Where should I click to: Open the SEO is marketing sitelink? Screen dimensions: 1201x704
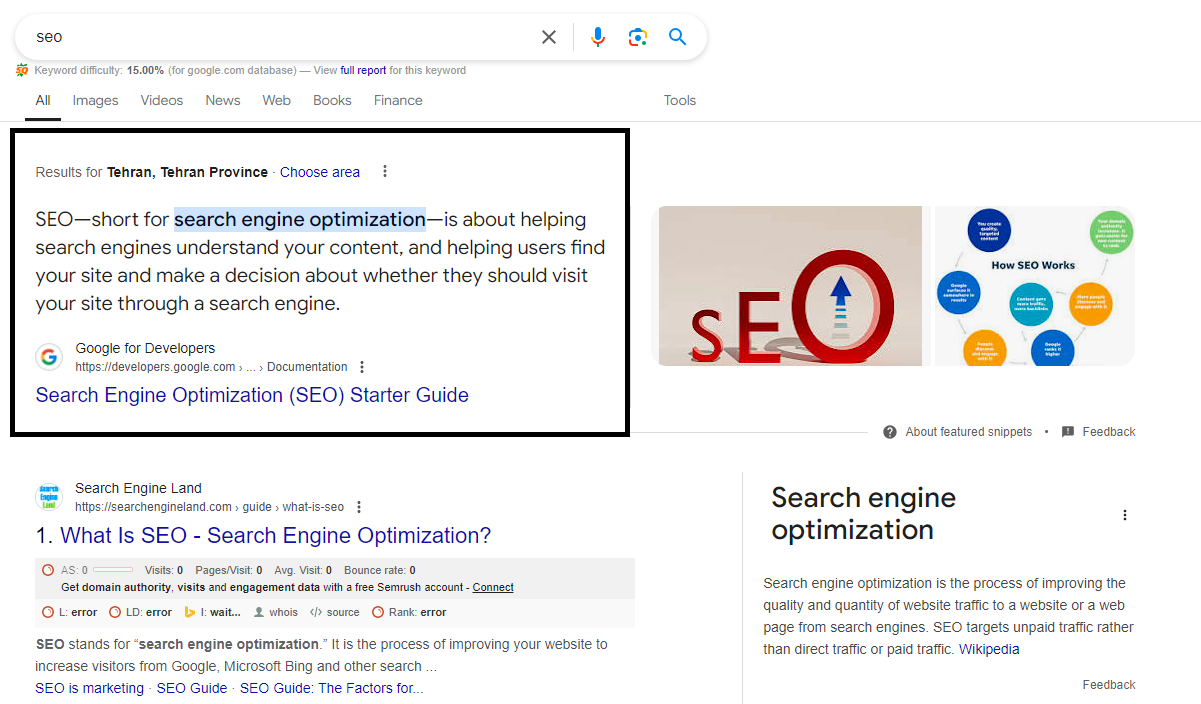point(90,688)
